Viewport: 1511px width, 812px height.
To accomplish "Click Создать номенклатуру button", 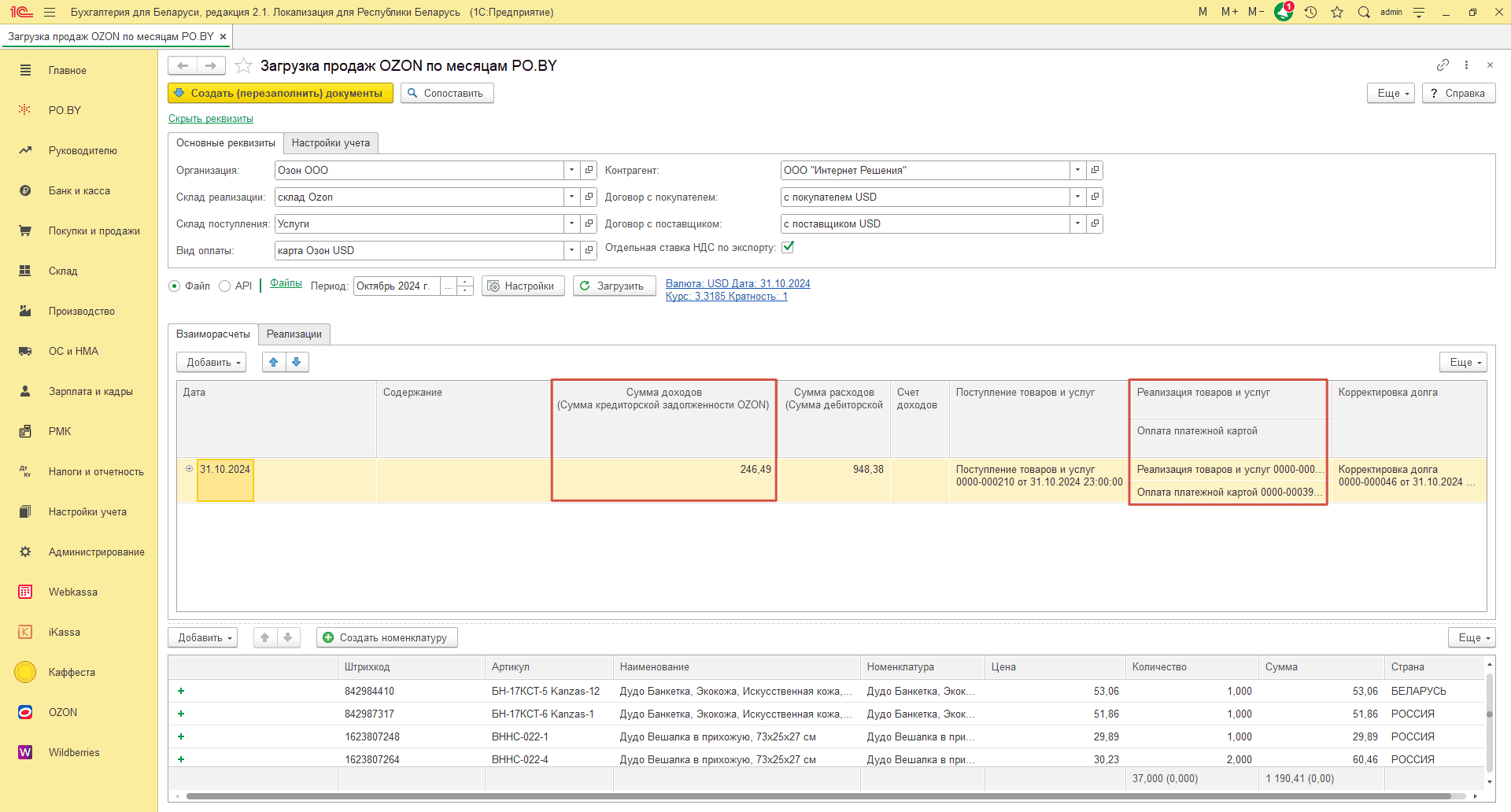I will [x=387, y=637].
